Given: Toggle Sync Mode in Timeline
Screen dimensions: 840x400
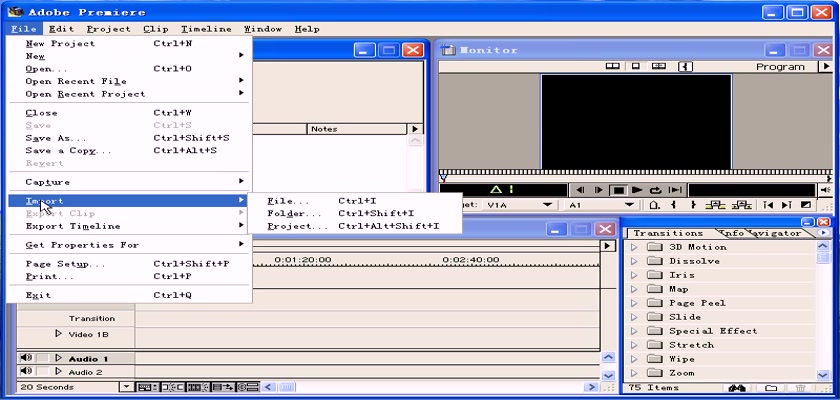Looking at the screenshot, I should [248, 387].
